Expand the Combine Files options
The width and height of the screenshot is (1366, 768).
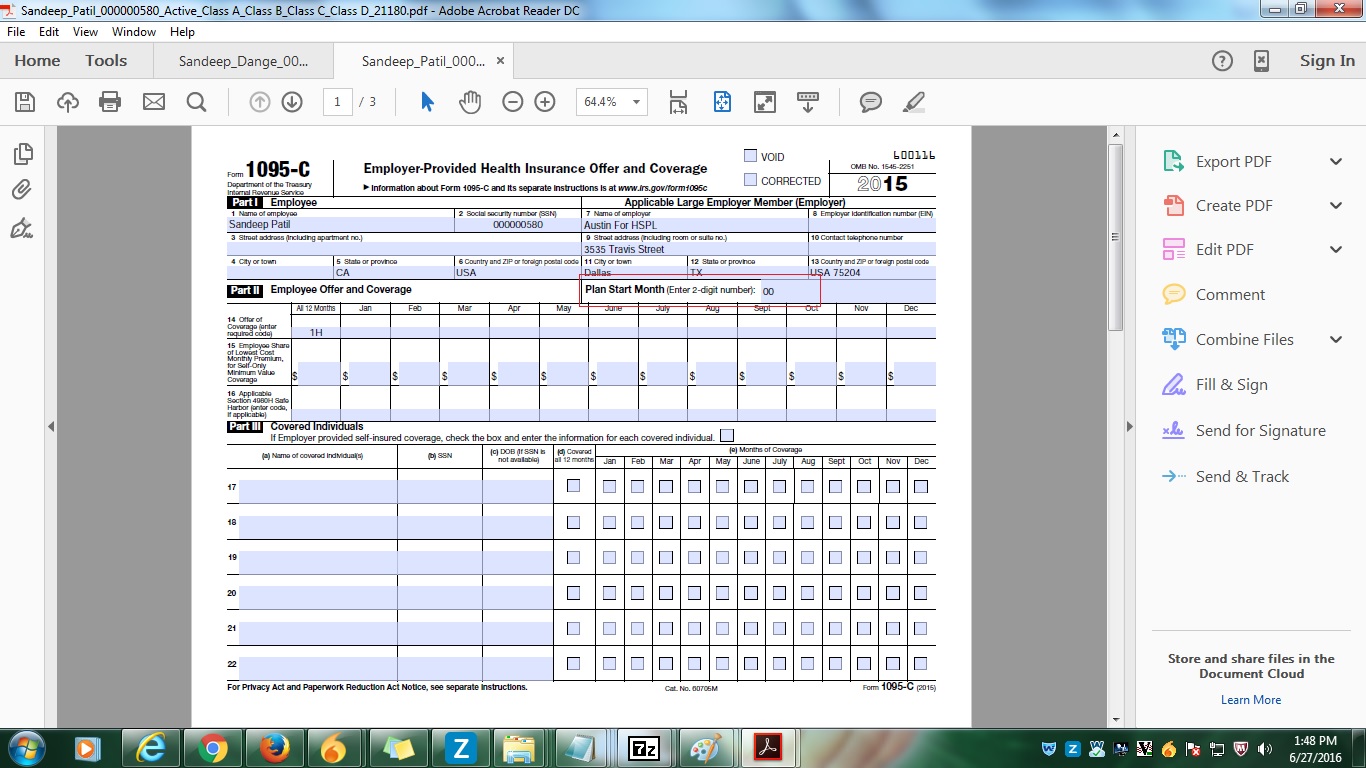(x=1335, y=340)
